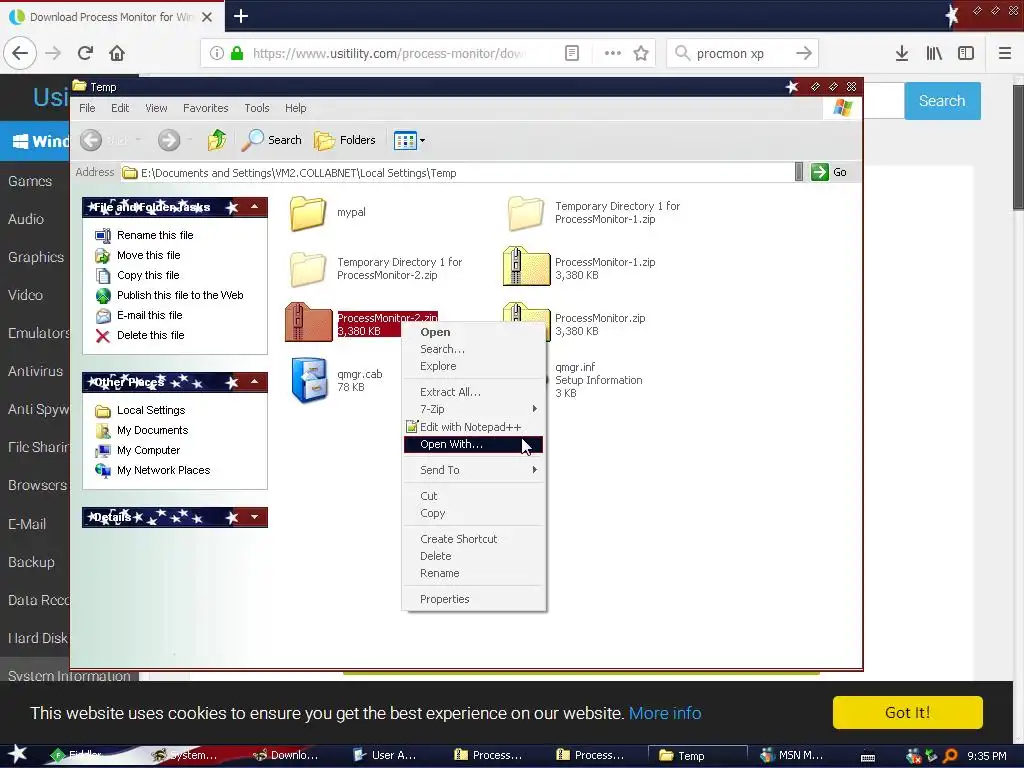
Task: Choose Create Shortcut in context menu
Action: point(474,539)
